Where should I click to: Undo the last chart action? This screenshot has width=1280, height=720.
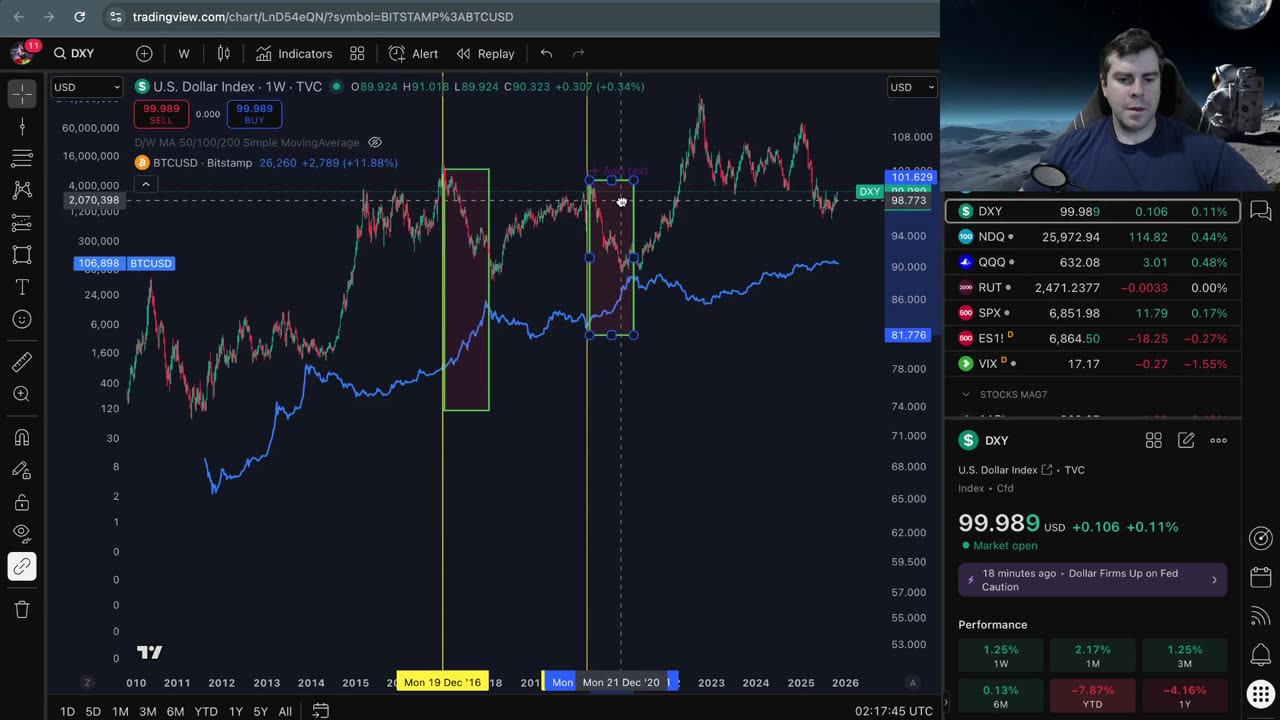[x=546, y=53]
